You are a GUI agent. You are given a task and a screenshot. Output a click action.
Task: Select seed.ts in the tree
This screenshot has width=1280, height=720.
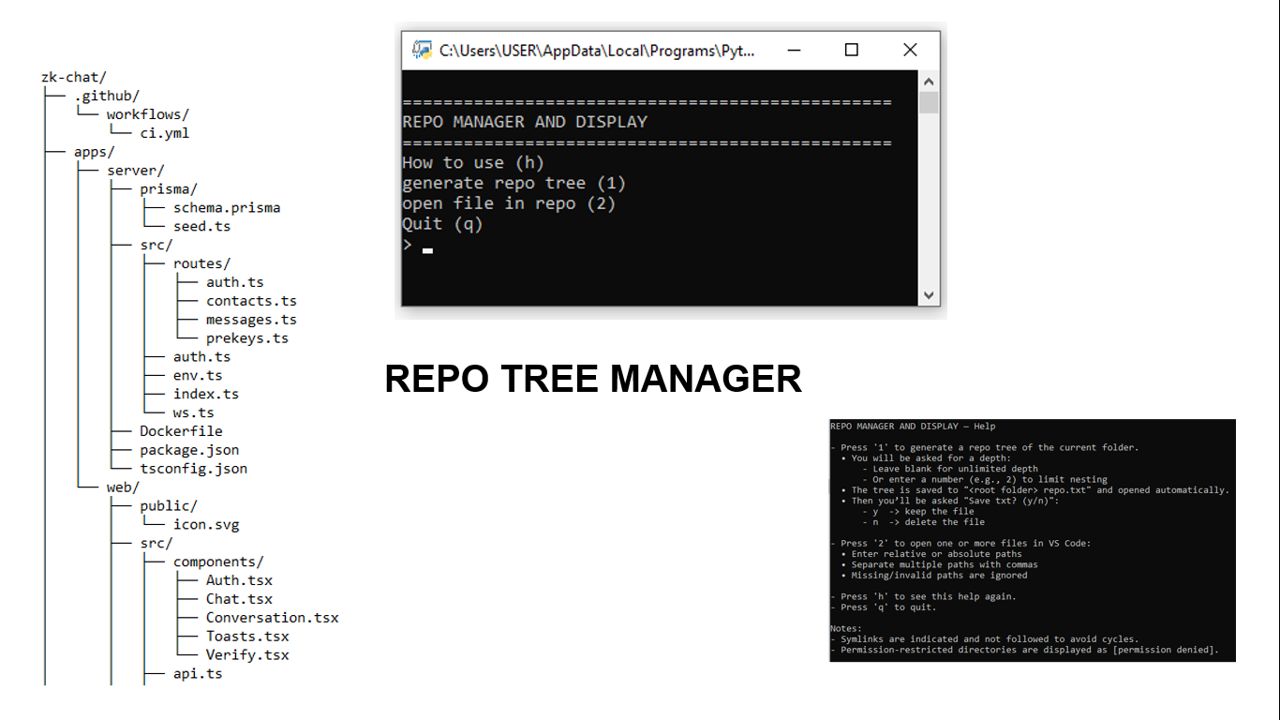[x=202, y=226]
